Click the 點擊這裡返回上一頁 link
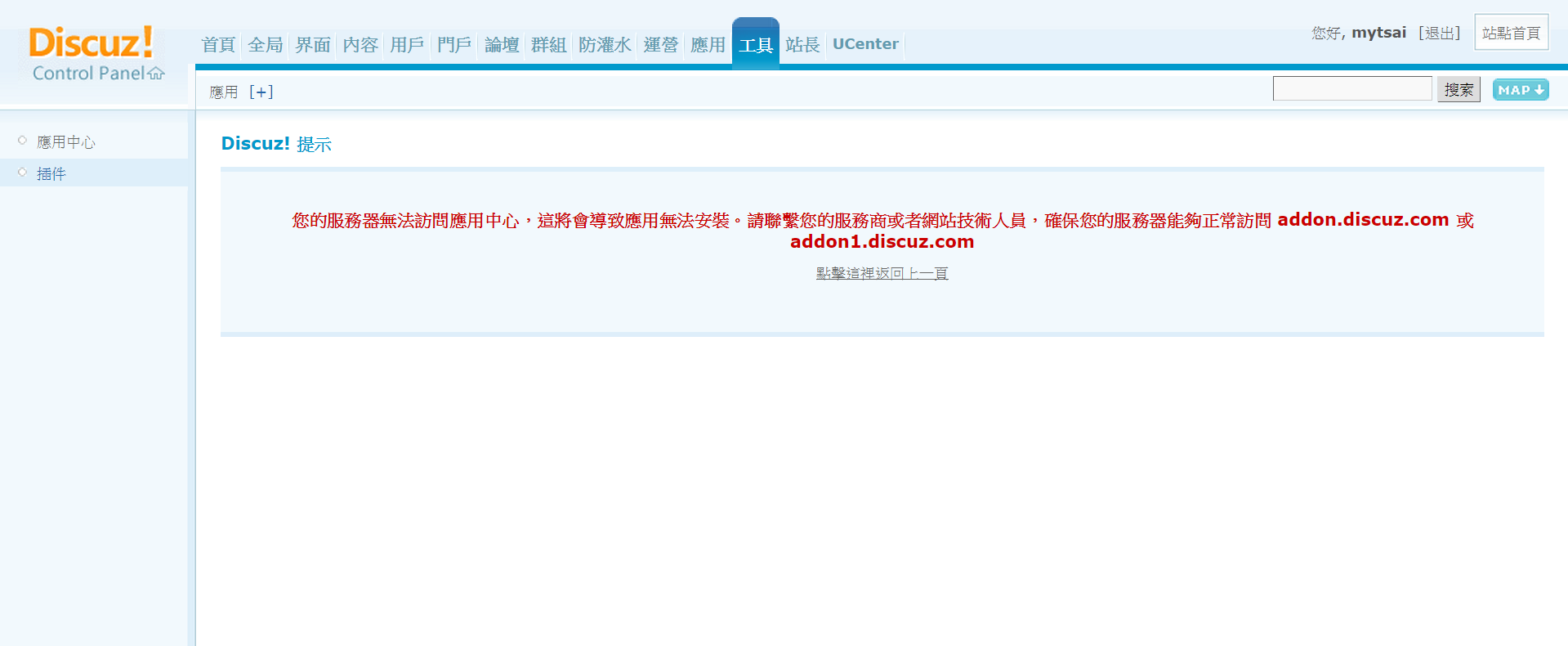 [x=882, y=273]
